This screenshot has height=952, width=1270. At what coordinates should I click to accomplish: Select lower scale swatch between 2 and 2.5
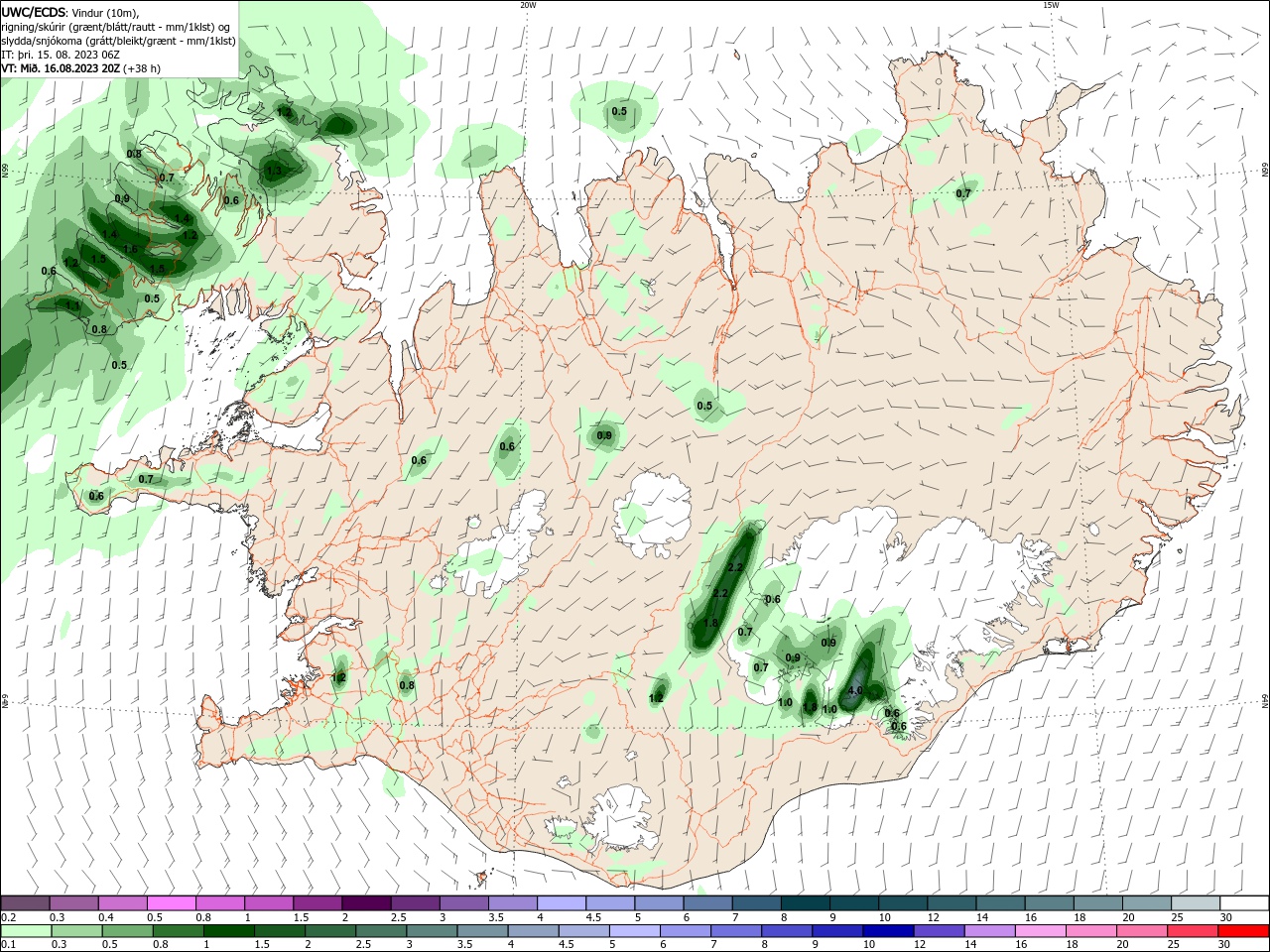[x=330, y=931]
